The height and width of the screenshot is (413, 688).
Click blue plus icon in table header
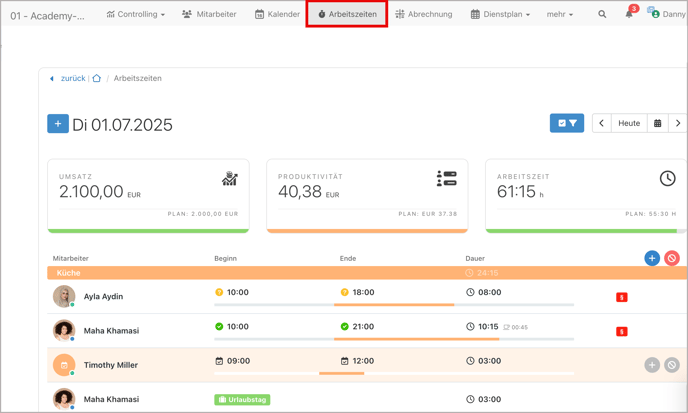pos(652,258)
